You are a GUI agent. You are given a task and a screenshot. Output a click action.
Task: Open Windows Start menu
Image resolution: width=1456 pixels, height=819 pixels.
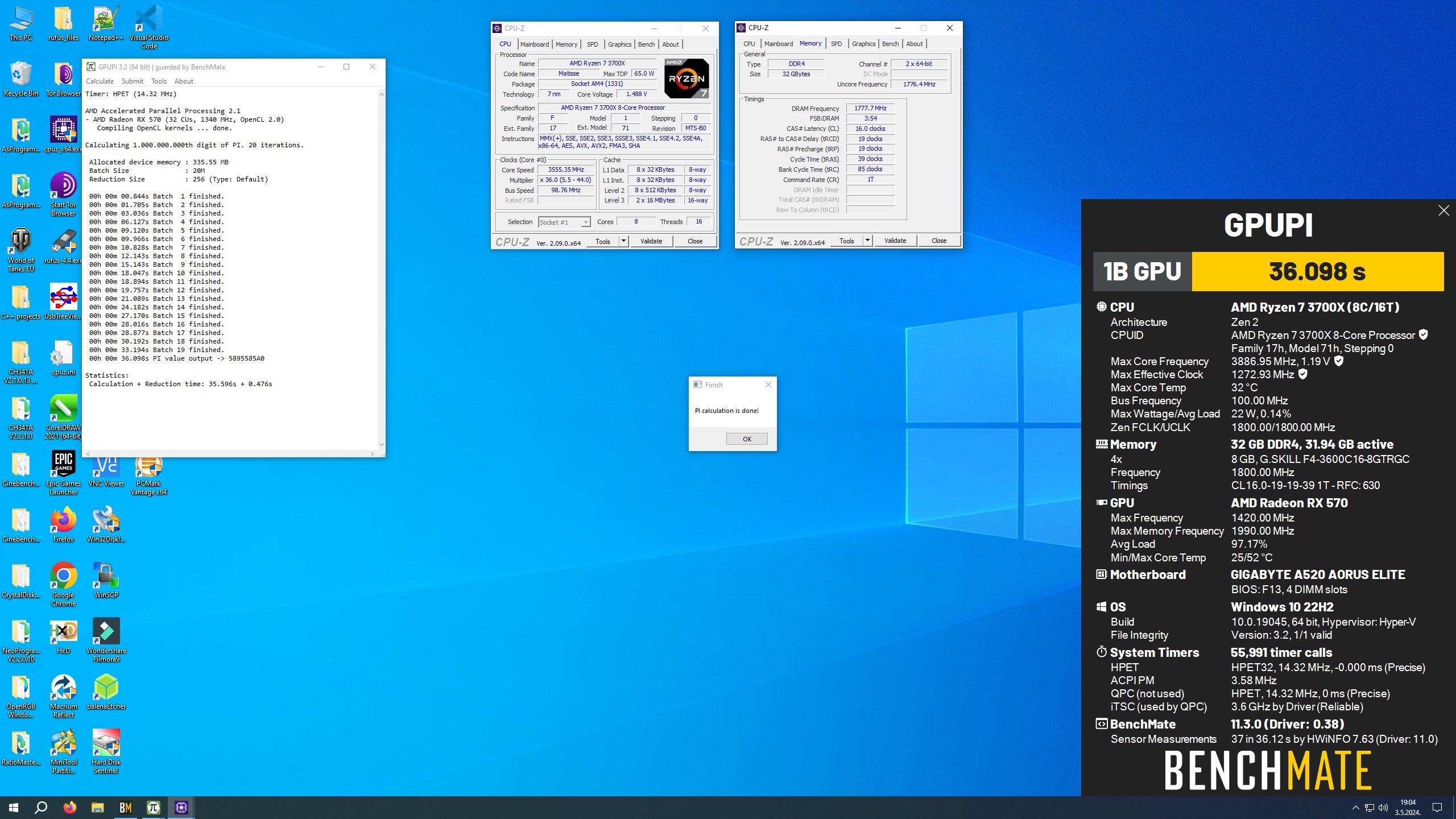pos(14,807)
